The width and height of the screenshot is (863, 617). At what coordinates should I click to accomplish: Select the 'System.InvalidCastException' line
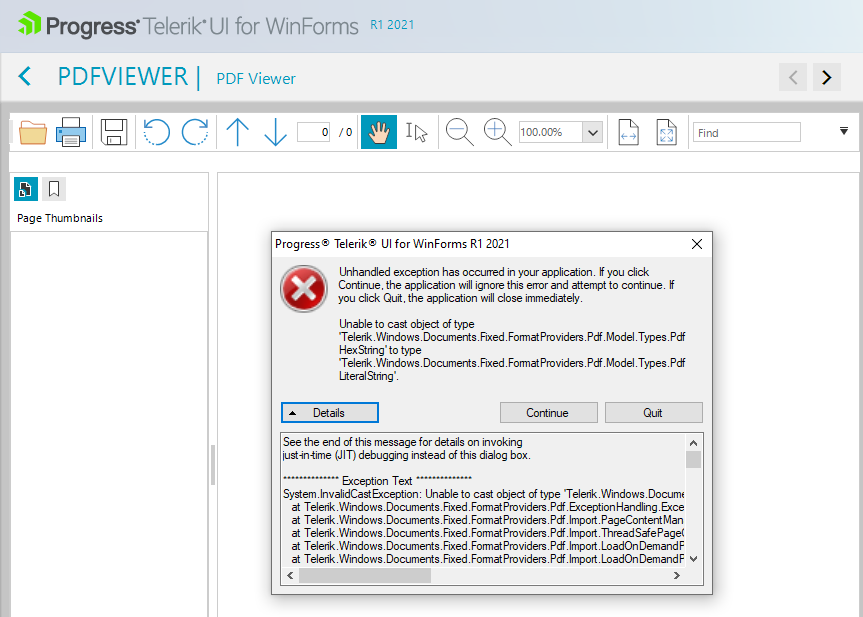pyautogui.click(x=483, y=494)
